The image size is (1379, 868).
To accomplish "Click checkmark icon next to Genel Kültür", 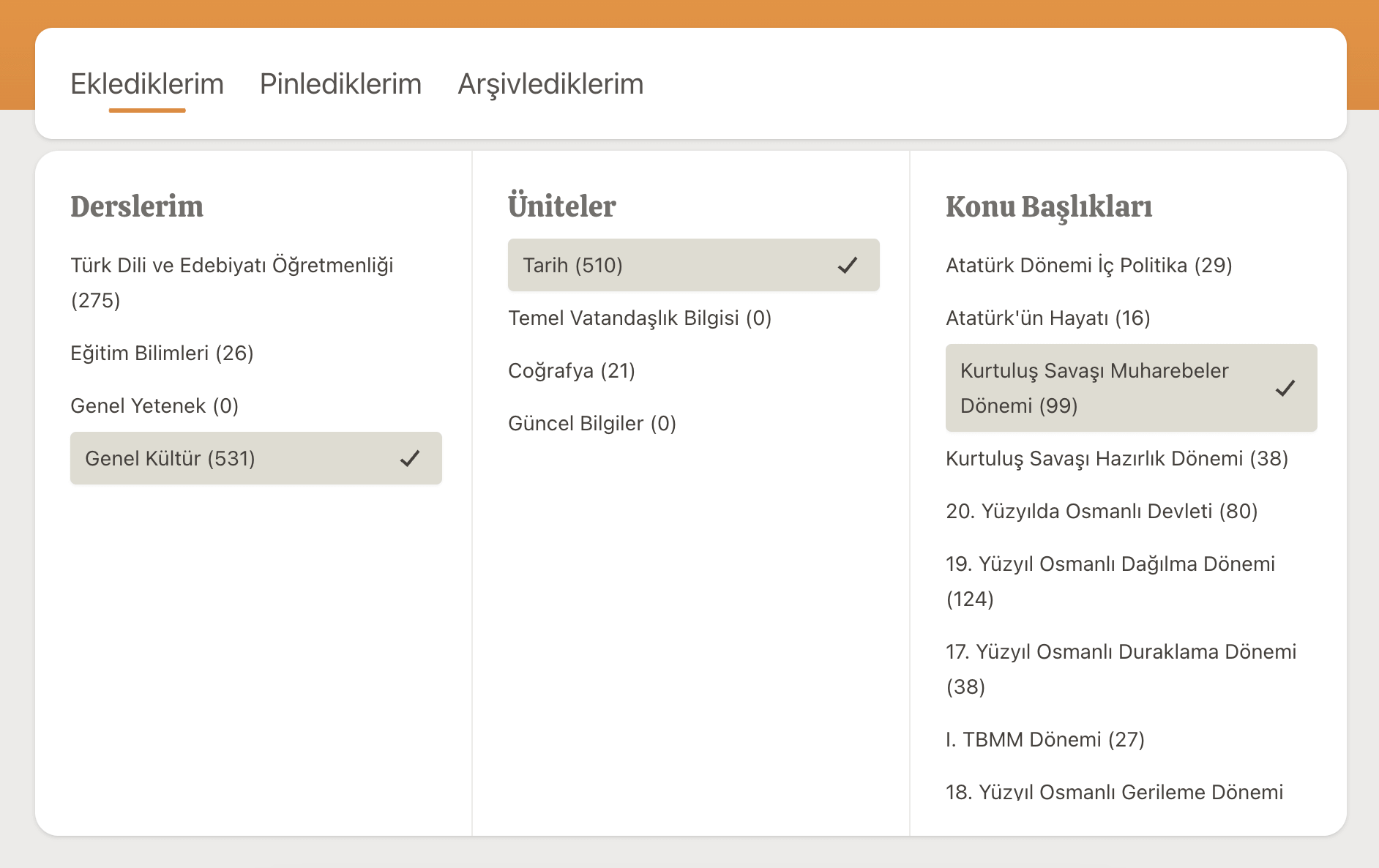I will click(x=410, y=458).
